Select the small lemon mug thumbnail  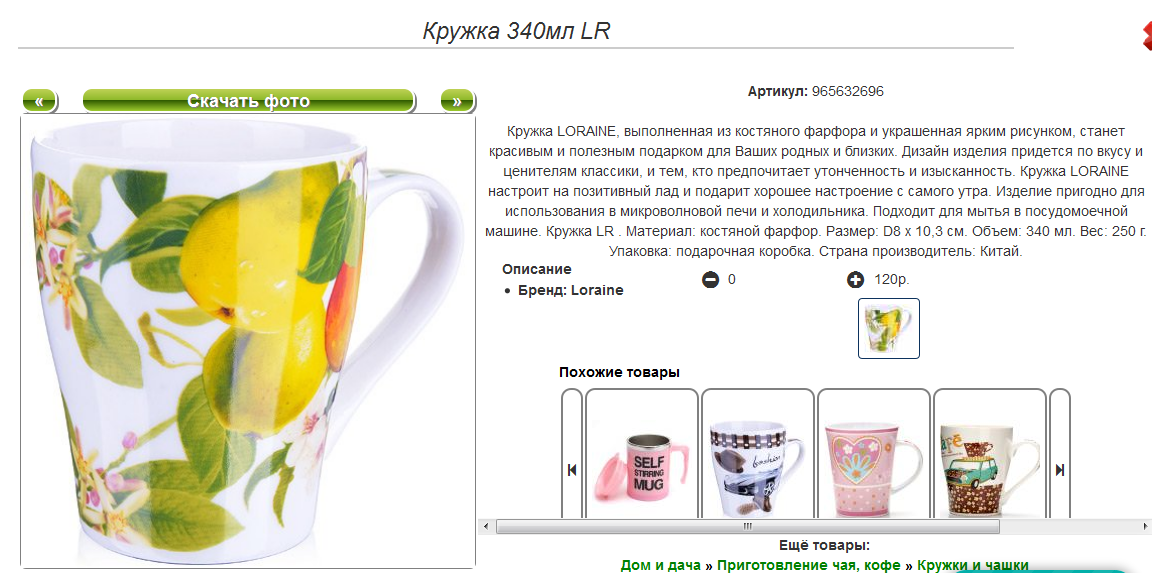(889, 328)
